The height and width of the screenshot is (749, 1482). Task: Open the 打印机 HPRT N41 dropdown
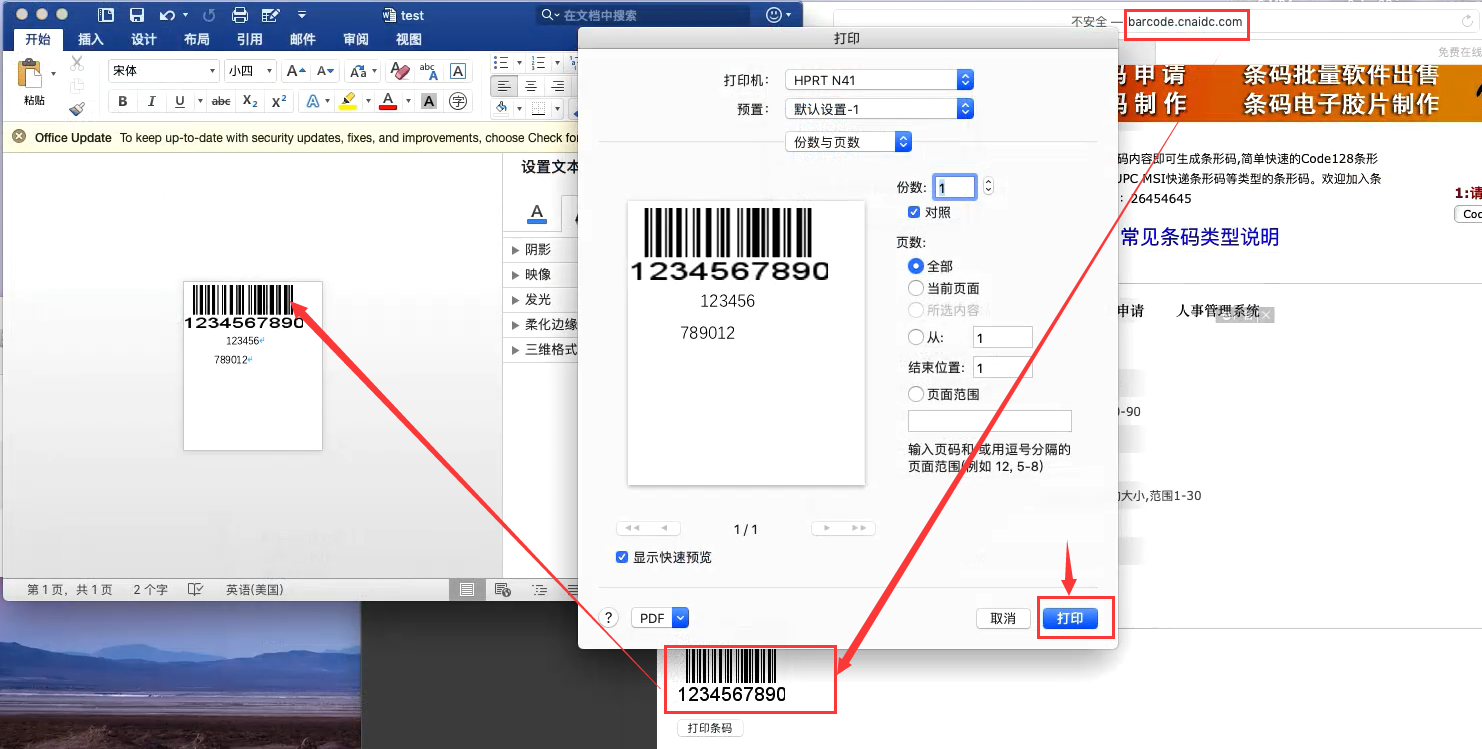pyautogui.click(x=880, y=80)
